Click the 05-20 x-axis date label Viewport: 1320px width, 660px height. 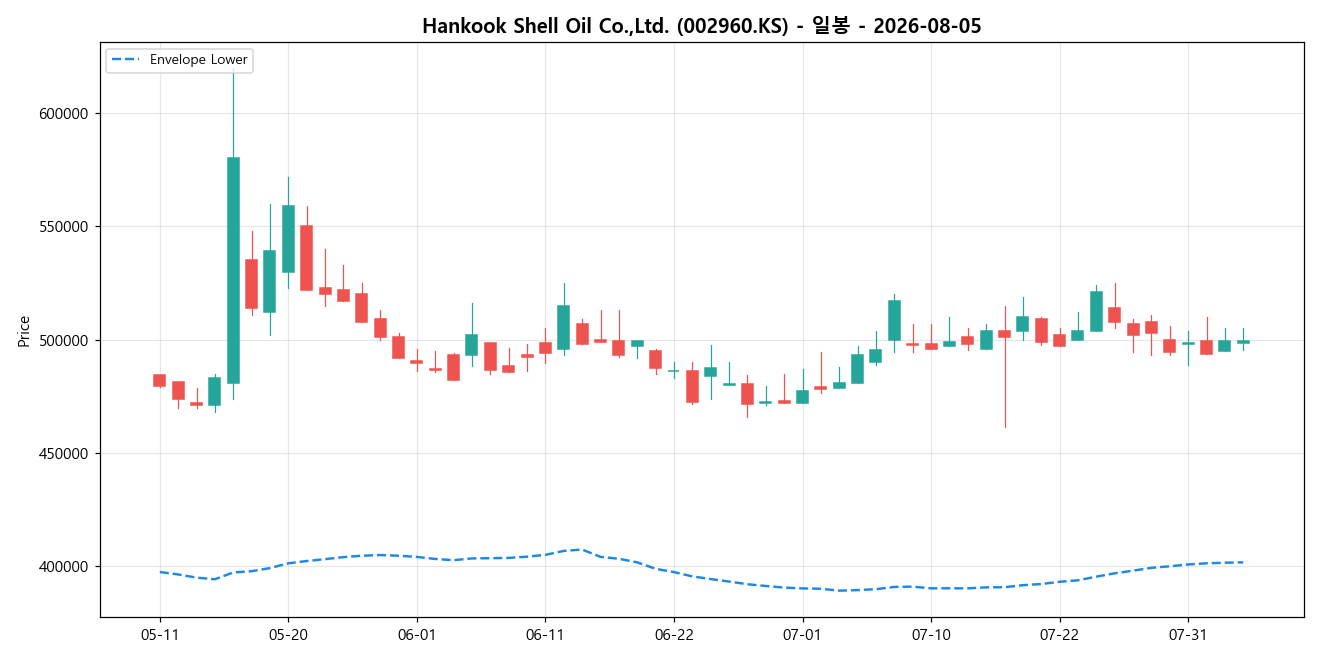click(288, 635)
